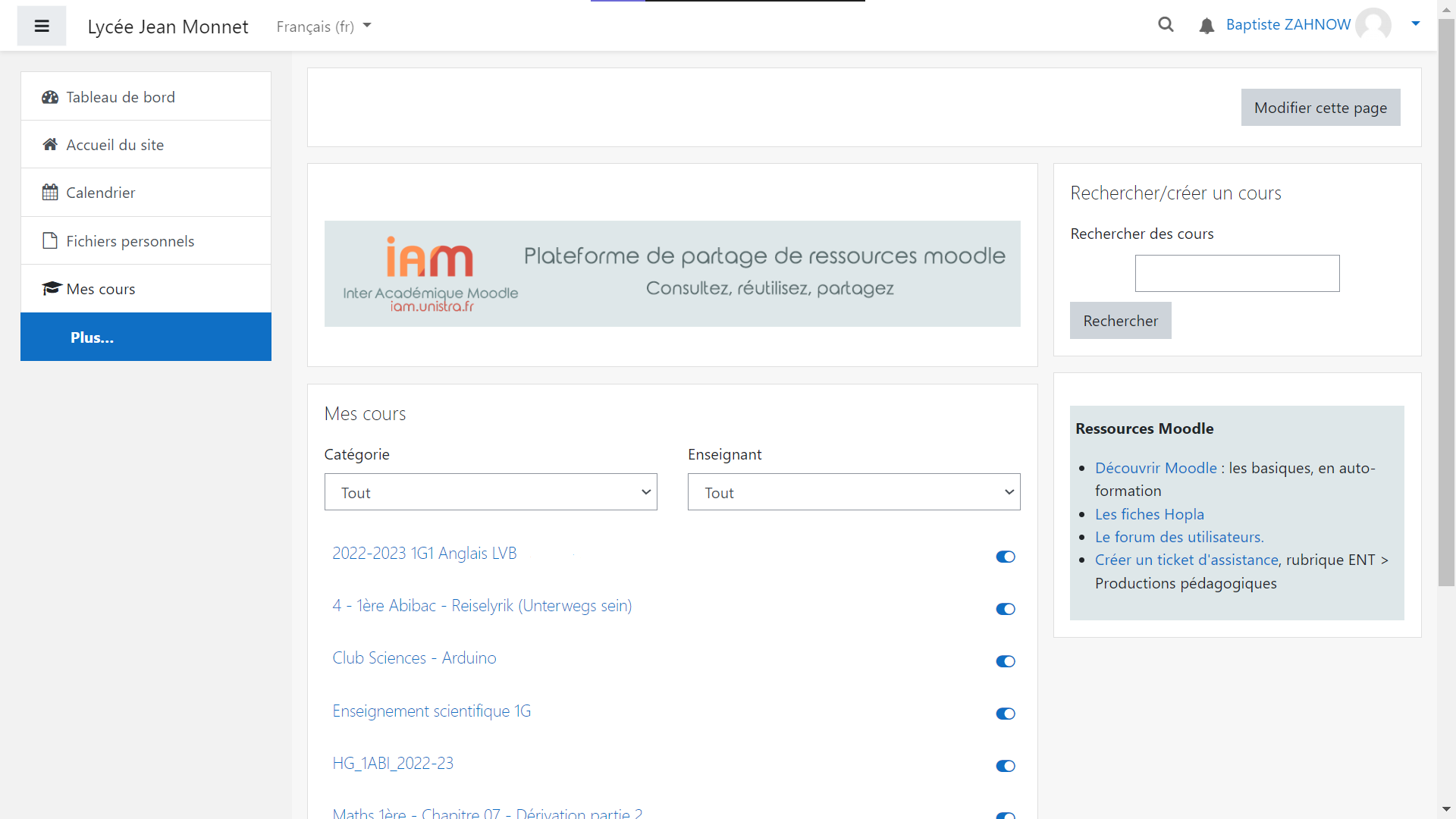This screenshot has height=819, width=1456.
Task: Select Fichiers personnels in the sidebar
Action: pyautogui.click(x=130, y=241)
